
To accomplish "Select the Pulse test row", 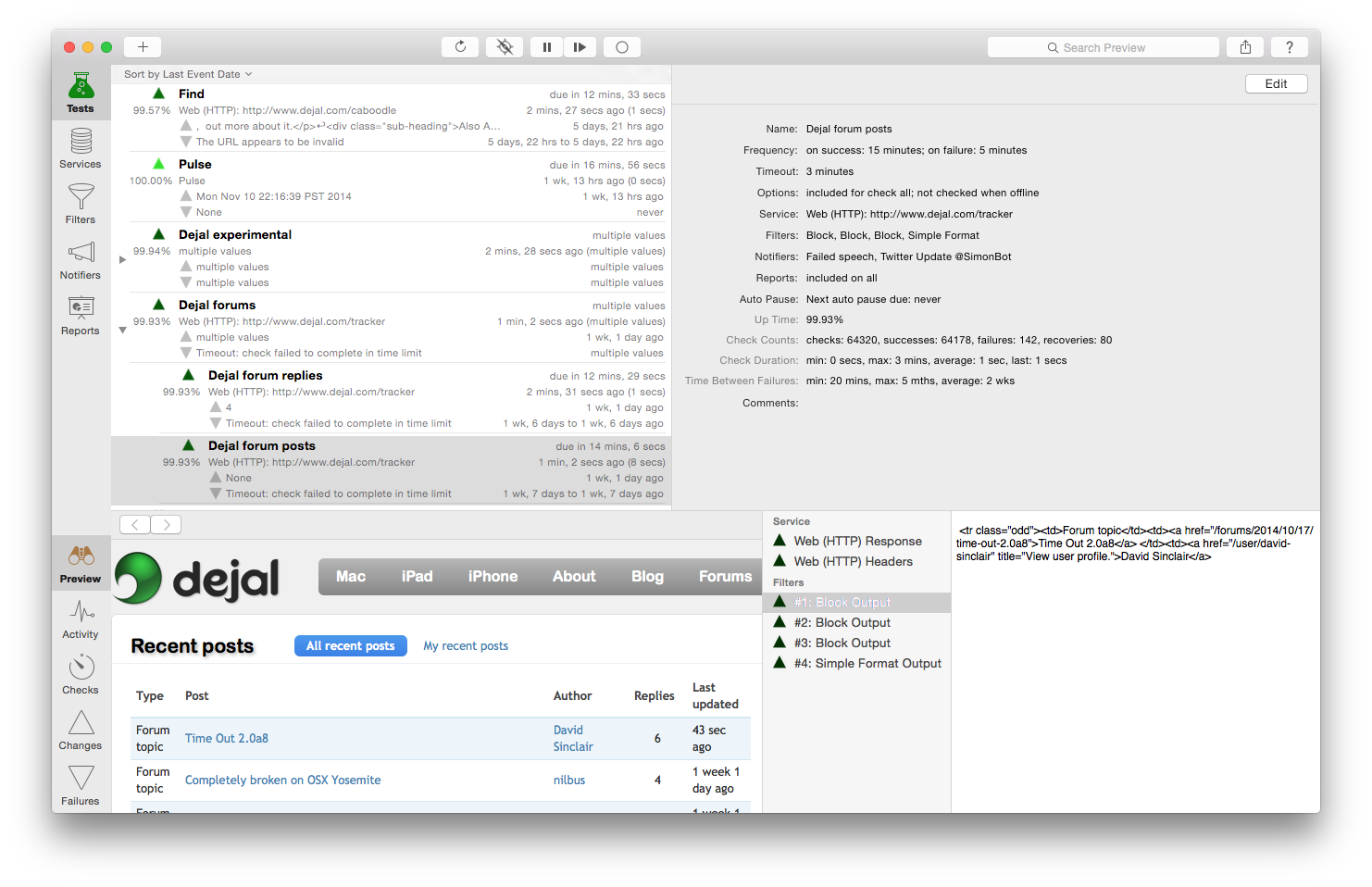I will pyautogui.click(x=391, y=188).
